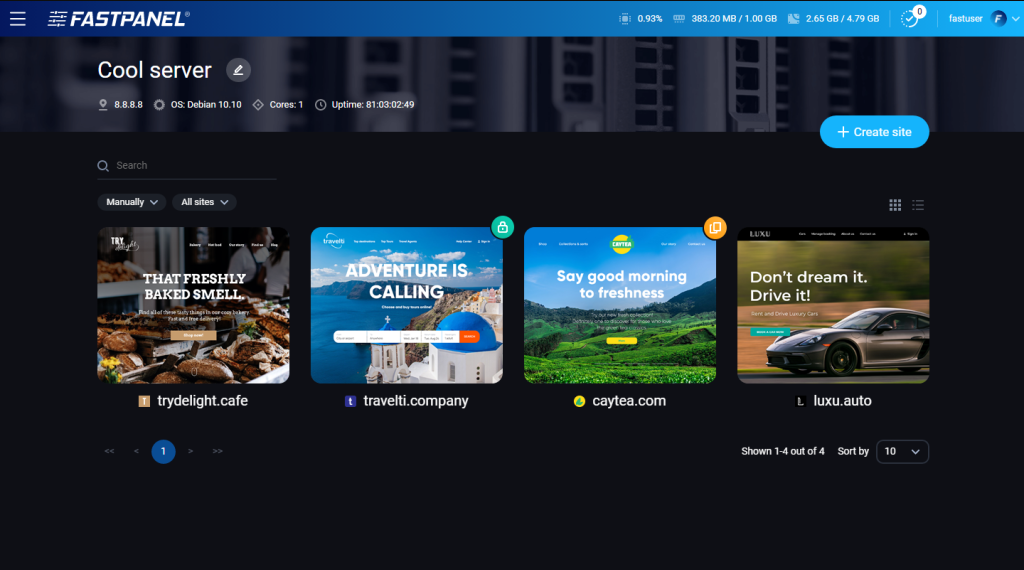Select page 1 in pagination
This screenshot has height=570, width=1024.
(x=163, y=451)
